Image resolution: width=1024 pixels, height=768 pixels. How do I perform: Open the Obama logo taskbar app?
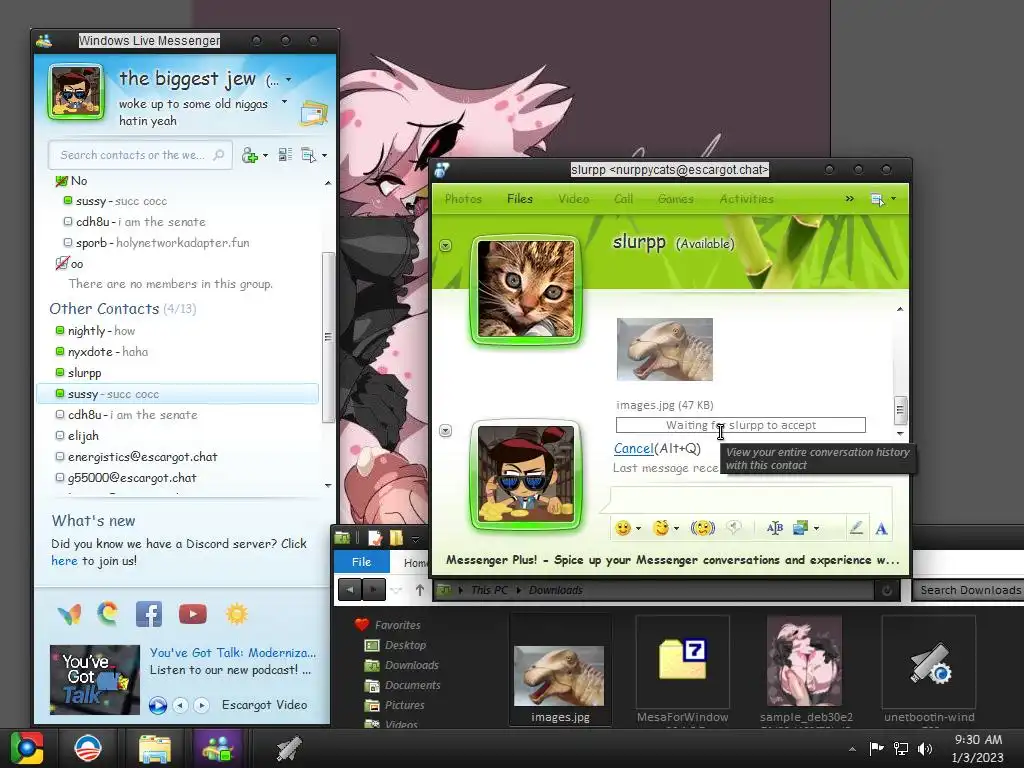(x=88, y=748)
